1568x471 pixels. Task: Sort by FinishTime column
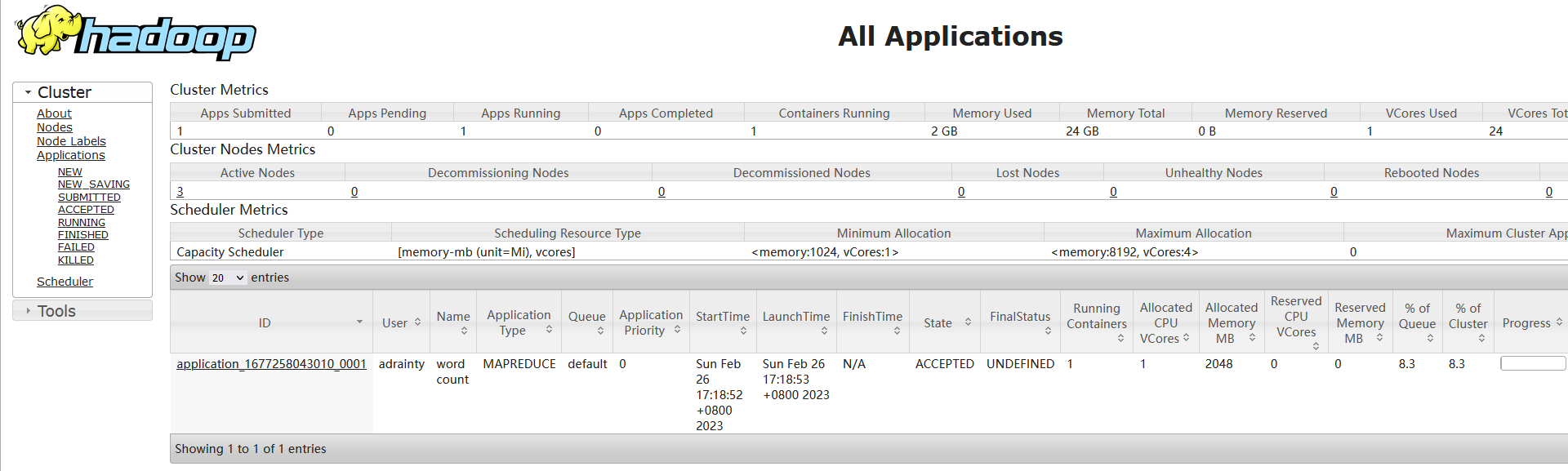[x=873, y=322]
